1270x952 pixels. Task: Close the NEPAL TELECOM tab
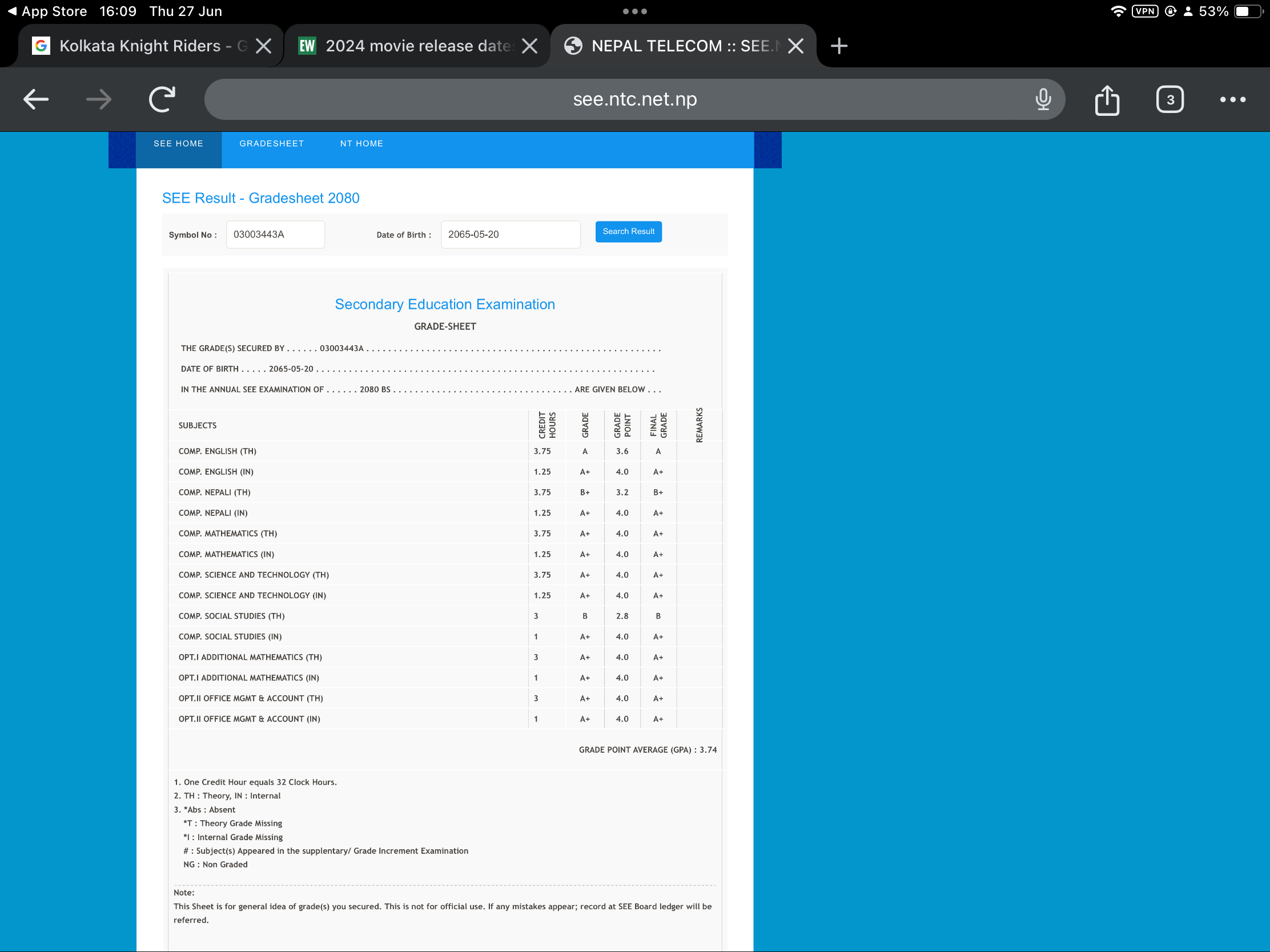coord(795,46)
